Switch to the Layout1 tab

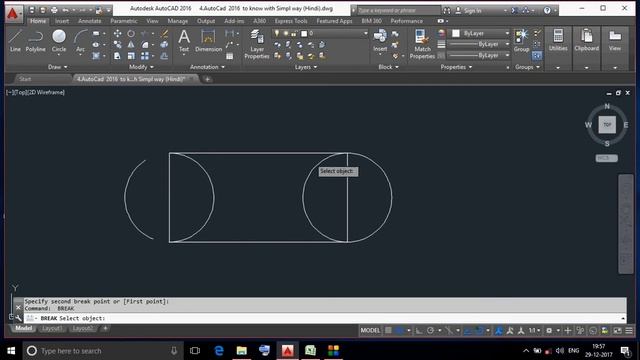pos(52,328)
